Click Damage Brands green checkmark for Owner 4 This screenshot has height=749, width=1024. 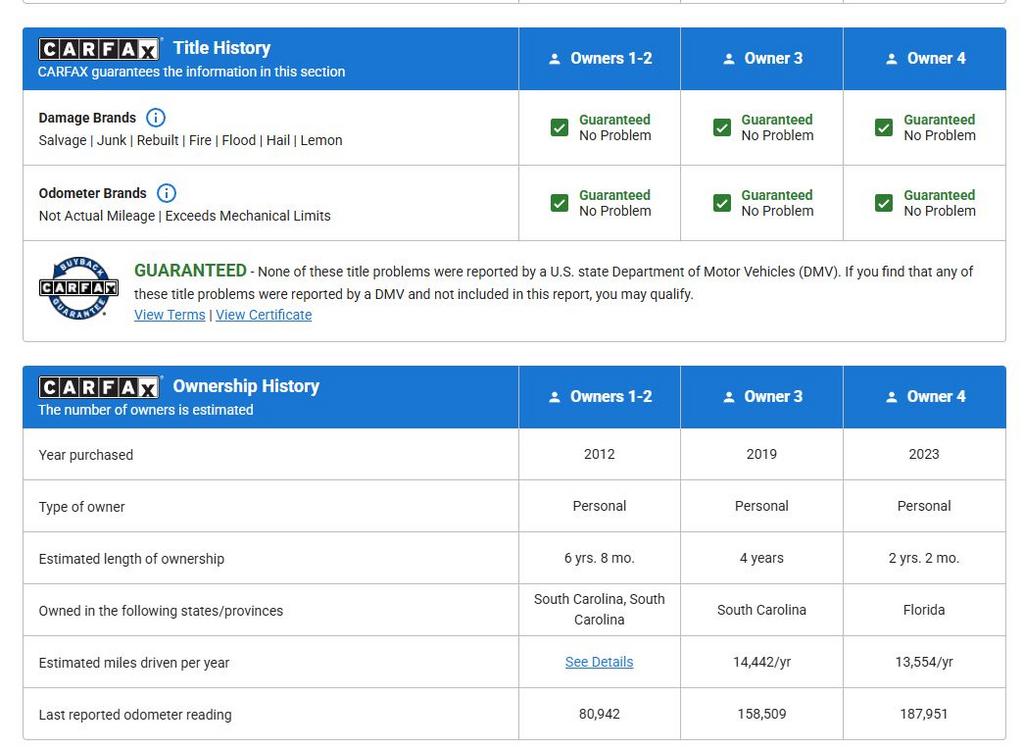coord(884,127)
